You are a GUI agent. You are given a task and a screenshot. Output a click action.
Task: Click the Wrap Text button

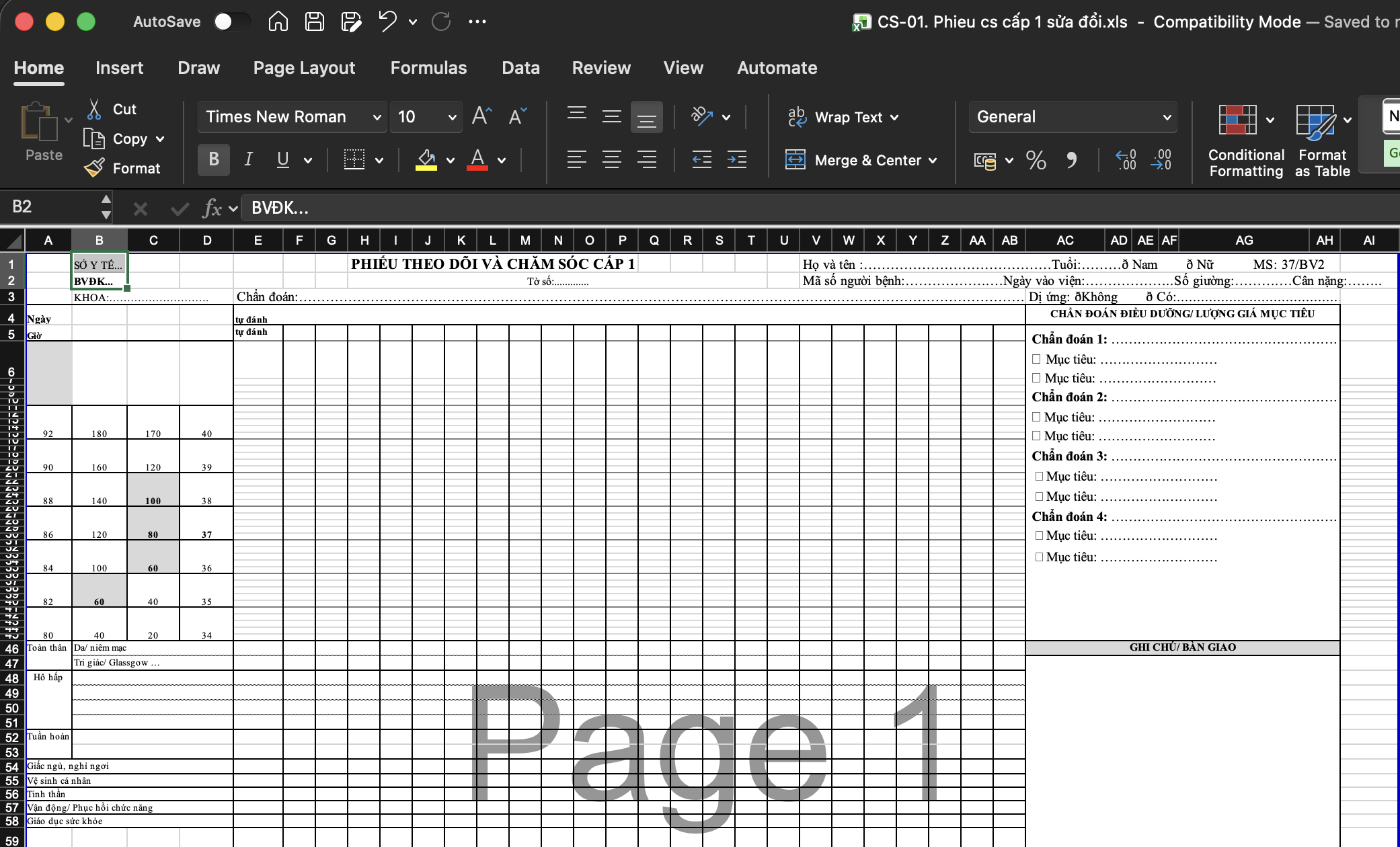tap(843, 117)
